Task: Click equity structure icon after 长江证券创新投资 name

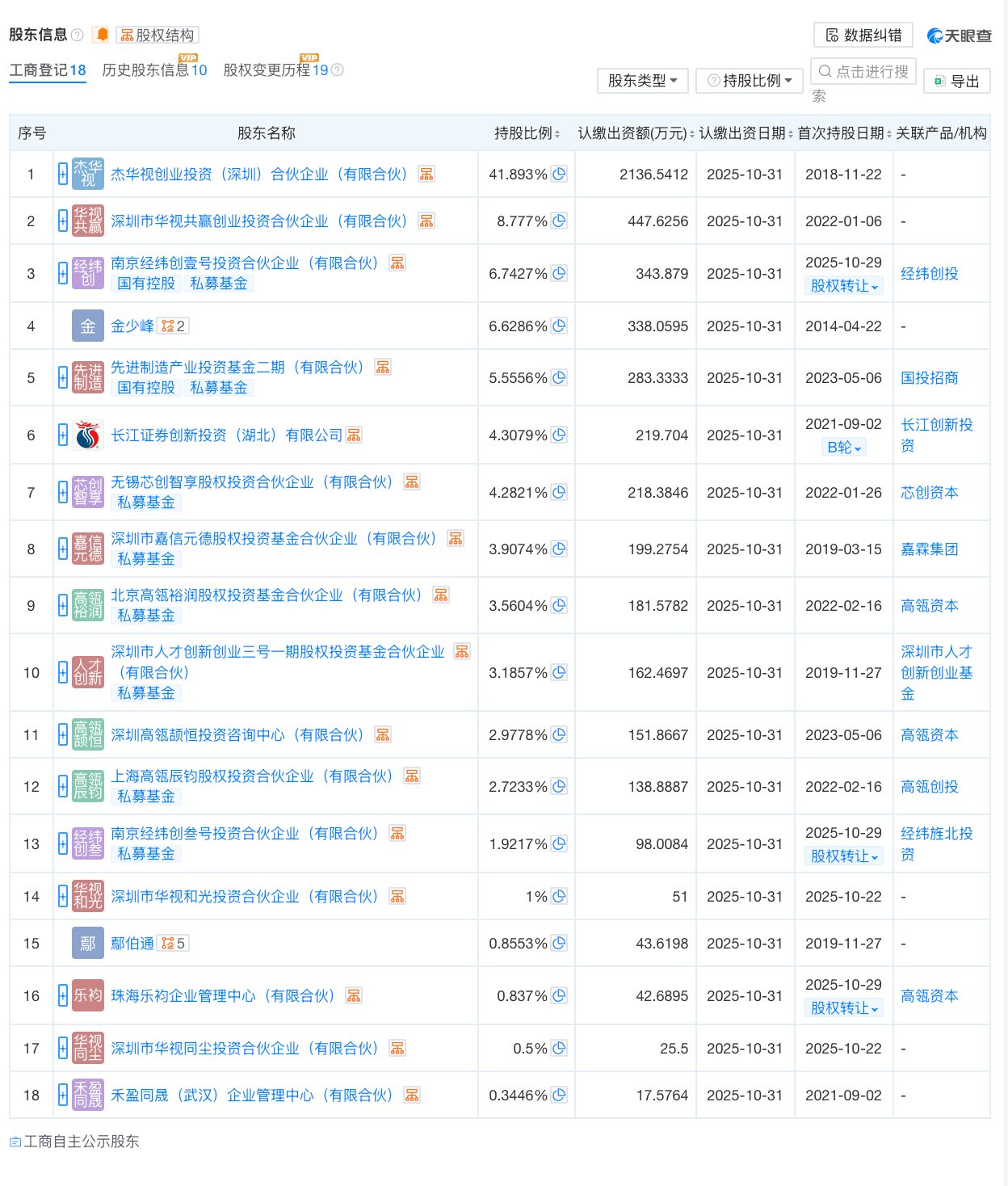Action: 354,435
